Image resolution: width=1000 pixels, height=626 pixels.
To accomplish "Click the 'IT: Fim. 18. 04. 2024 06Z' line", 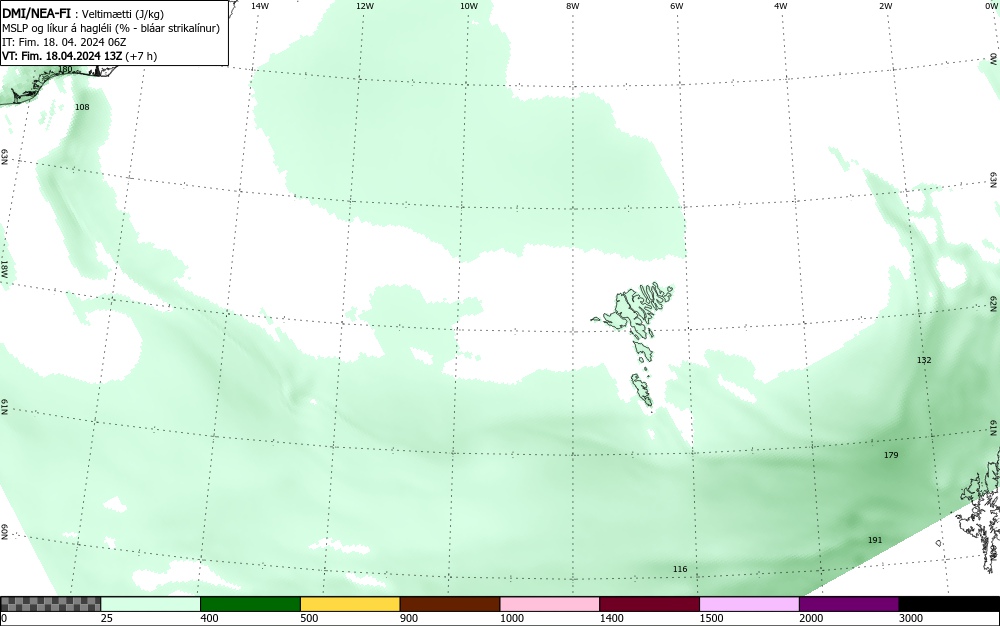I will click(64, 42).
